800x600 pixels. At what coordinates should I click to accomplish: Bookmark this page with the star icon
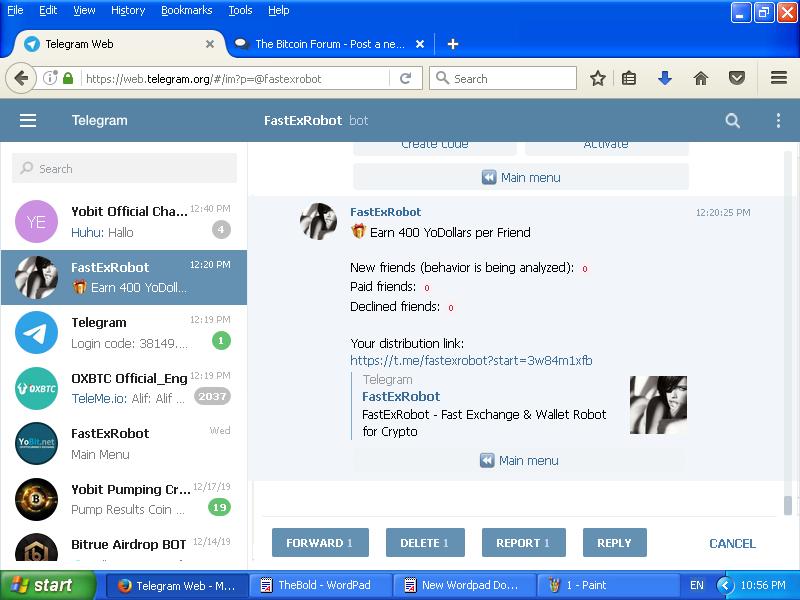click(x=597, y=79)
